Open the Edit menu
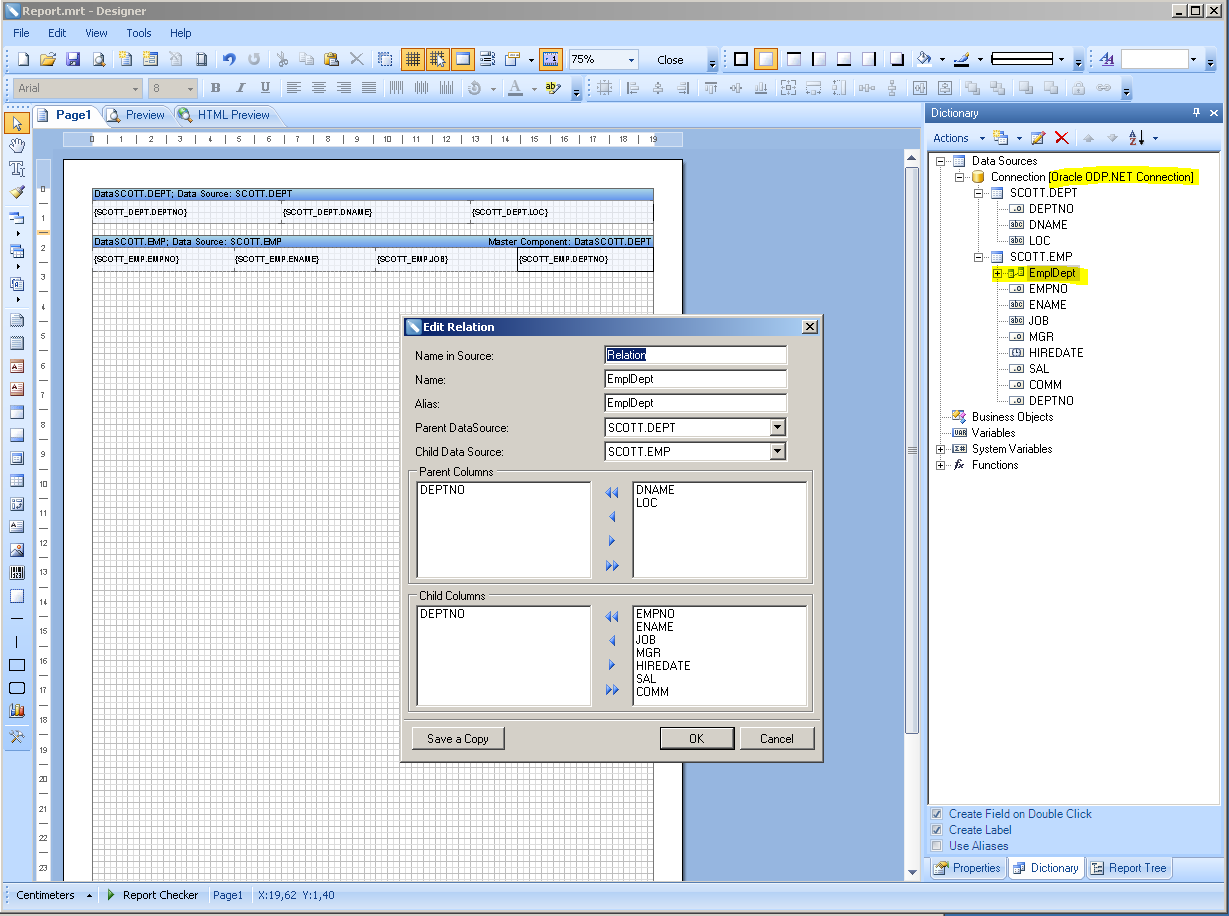 pos(57,33)
